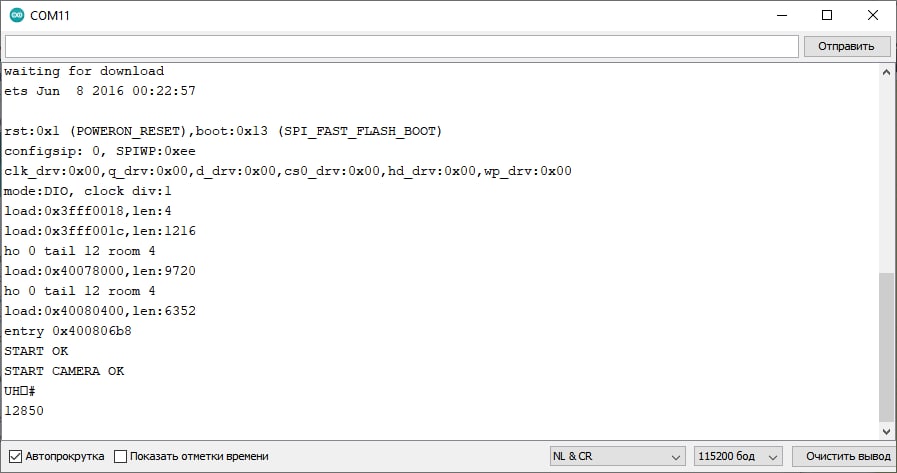Click the 'START CAMERA OK' output line

pyautogui.click(x=64, y=371)
